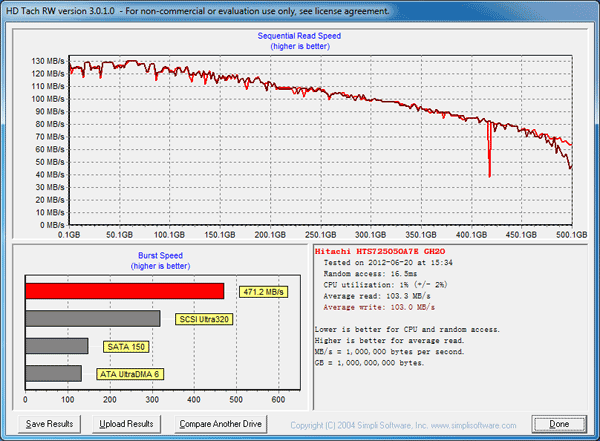Click the SCSI Ultra320 label
This screenshot has width=600, height=441.
pos(206,319)
